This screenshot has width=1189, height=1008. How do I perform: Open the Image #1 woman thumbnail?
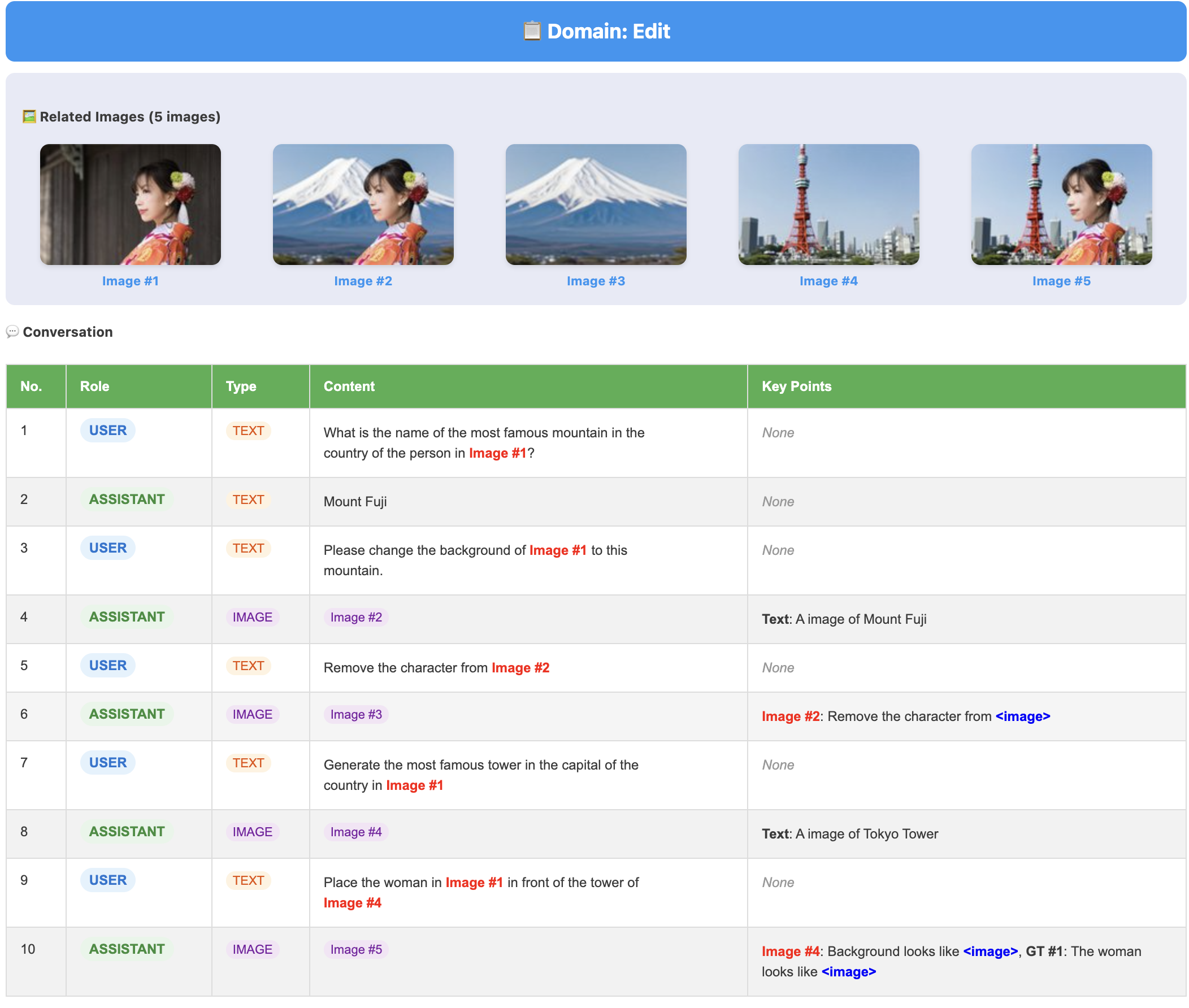[x=131, y=204]
